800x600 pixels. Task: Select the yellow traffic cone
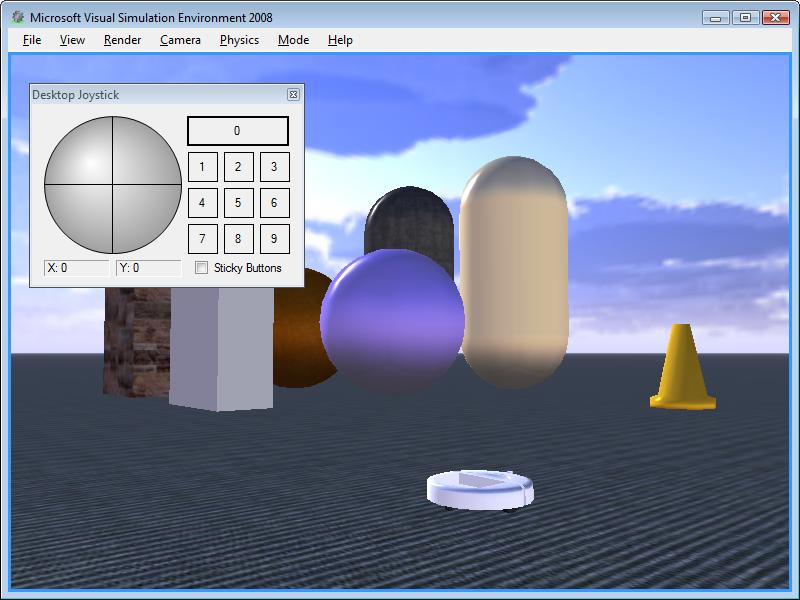(682, 367)
